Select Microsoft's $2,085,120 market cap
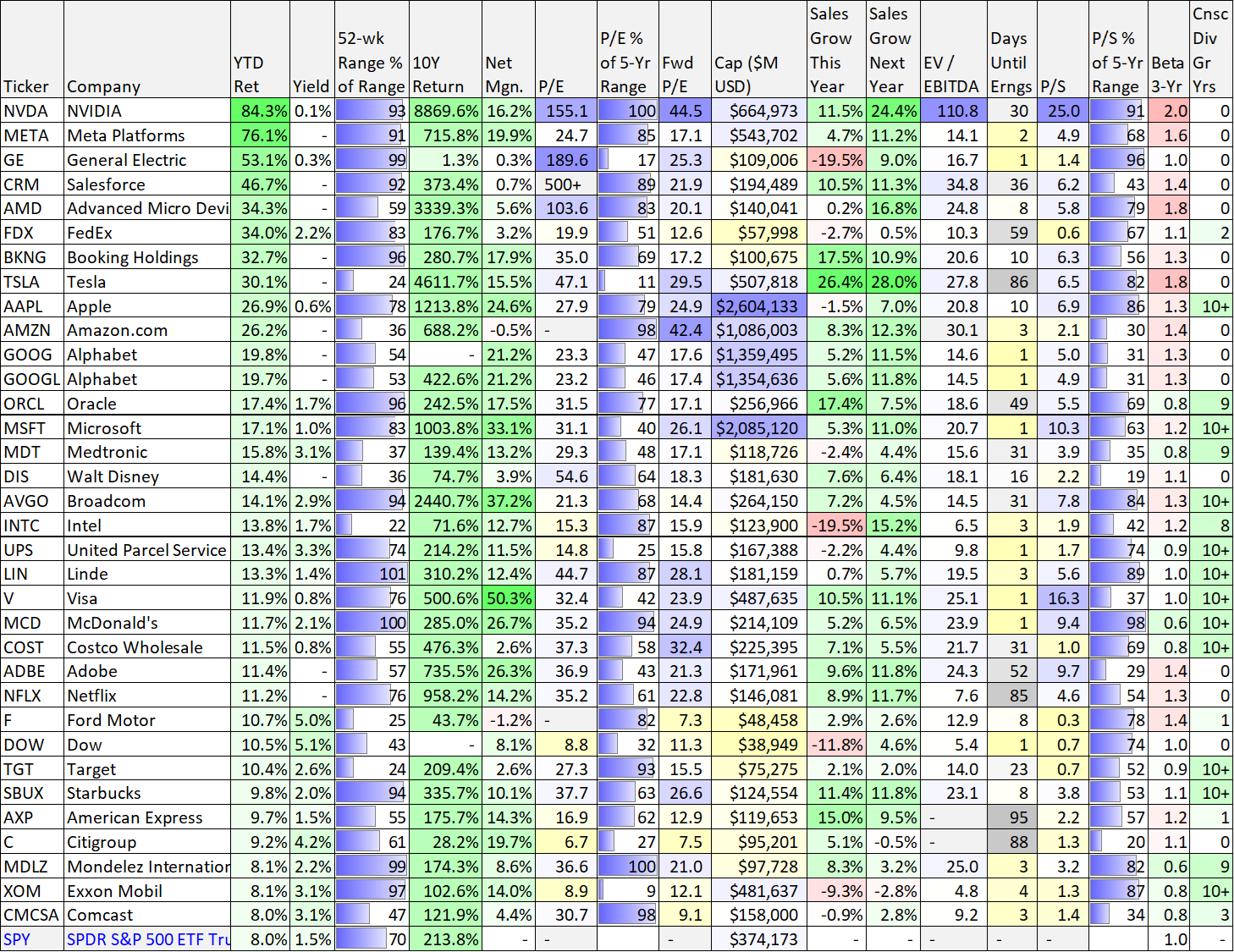The image size is (1234, 952). tap(759, 428)
